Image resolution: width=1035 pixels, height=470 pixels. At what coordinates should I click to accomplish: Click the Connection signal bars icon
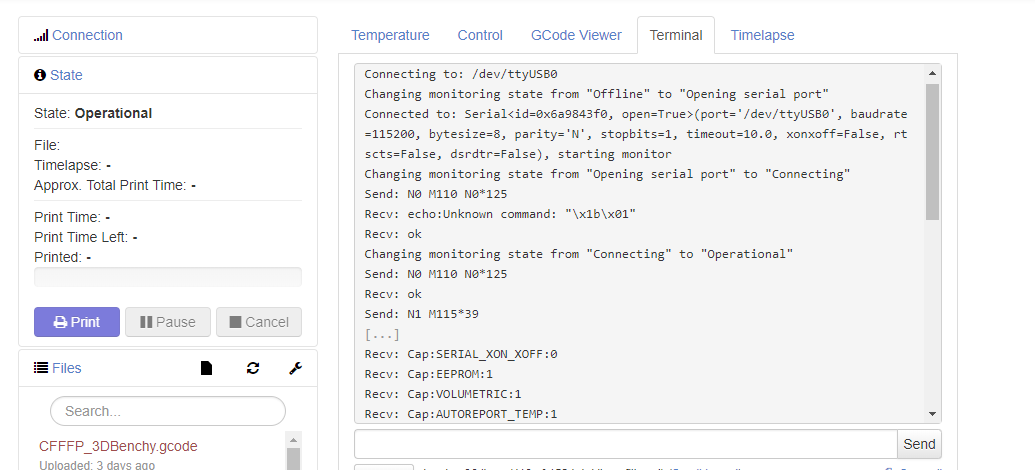[41, 36]
